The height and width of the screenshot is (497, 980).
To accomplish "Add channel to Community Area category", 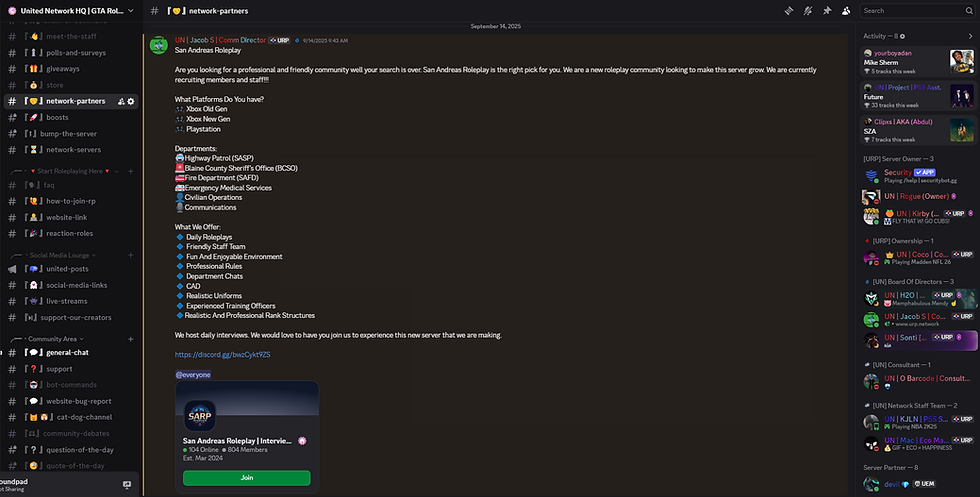I will coord(131,339).
